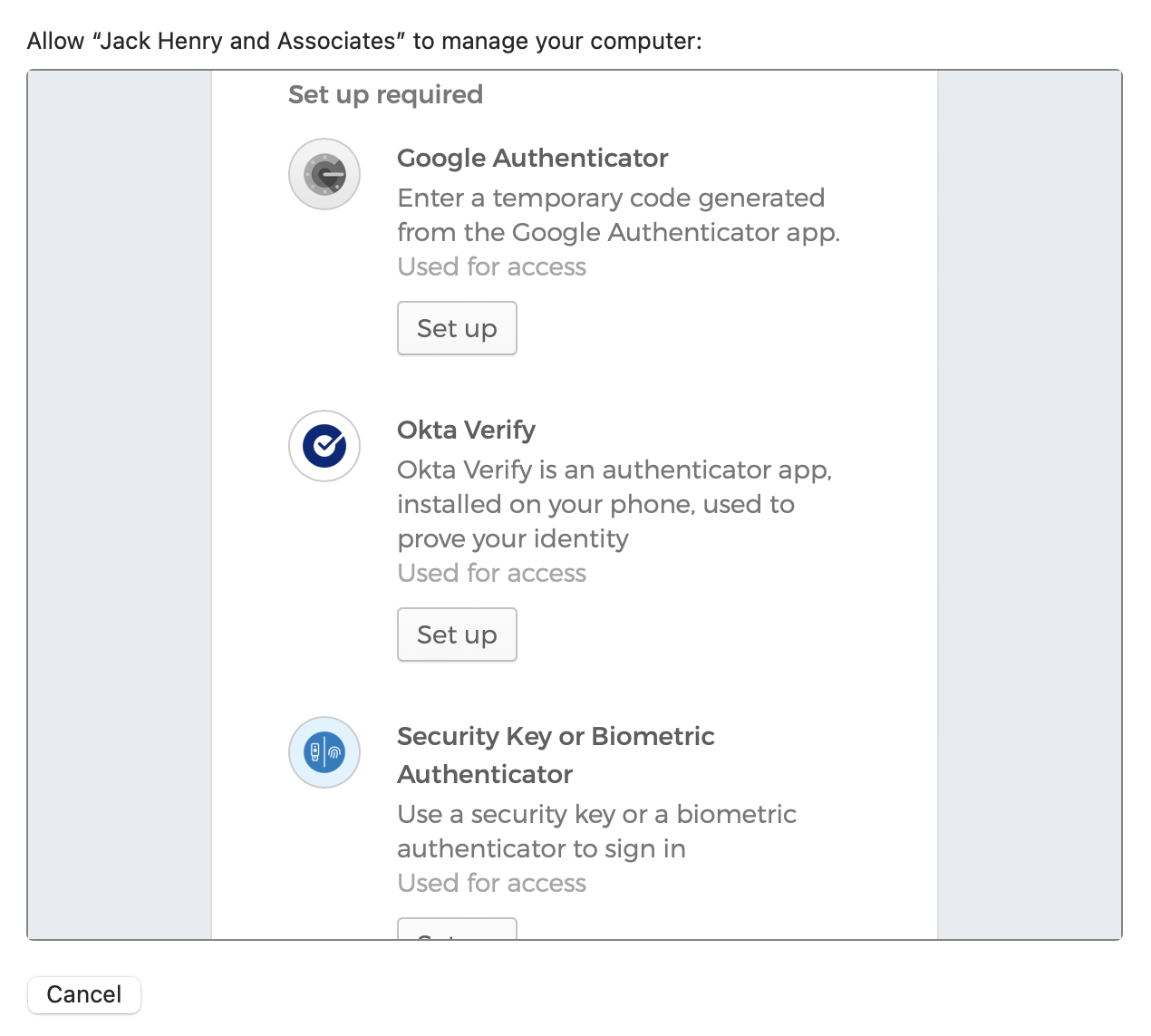Click the gray margin right of the setup panel
1151x1036 pixels.
pos(1030,504)
